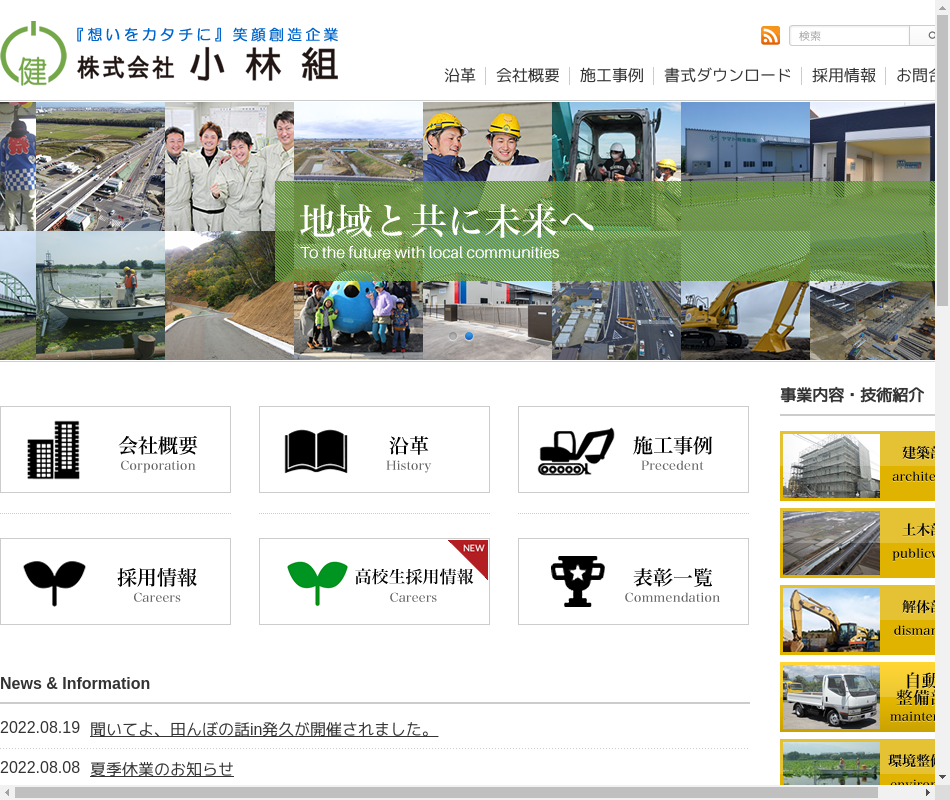Viewport: 950px width, 800px height.
Task: Click the excavator icon for 施工事例
Action: click(x=575, y=451)
